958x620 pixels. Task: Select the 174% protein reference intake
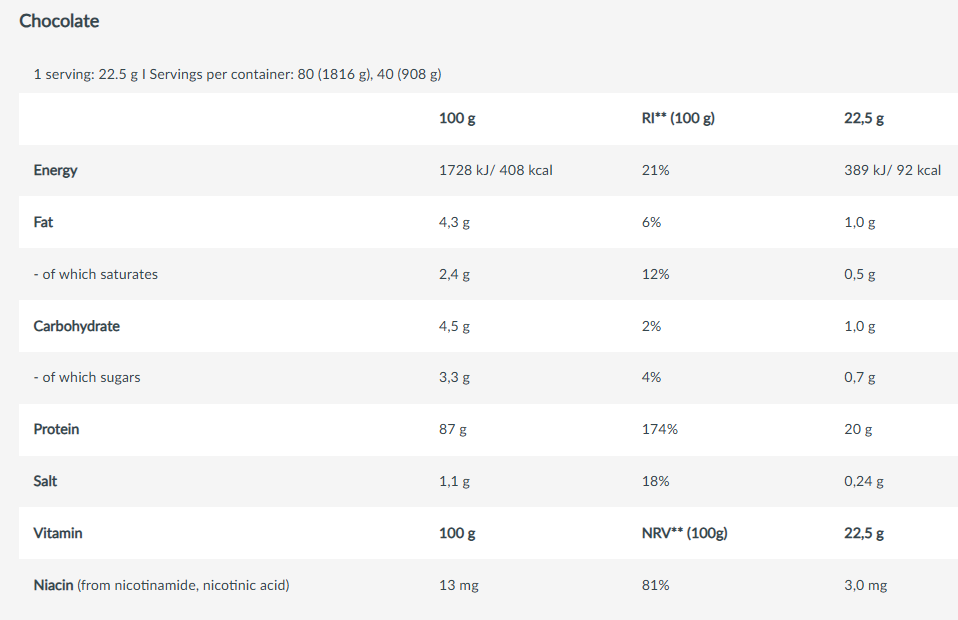point(659,429)
